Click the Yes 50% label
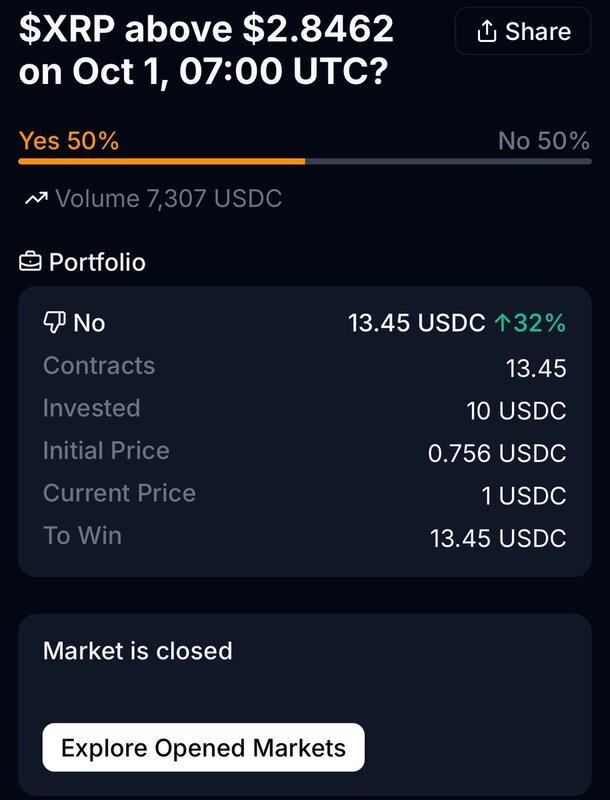The image size is (610, 800). coord(69,141)
